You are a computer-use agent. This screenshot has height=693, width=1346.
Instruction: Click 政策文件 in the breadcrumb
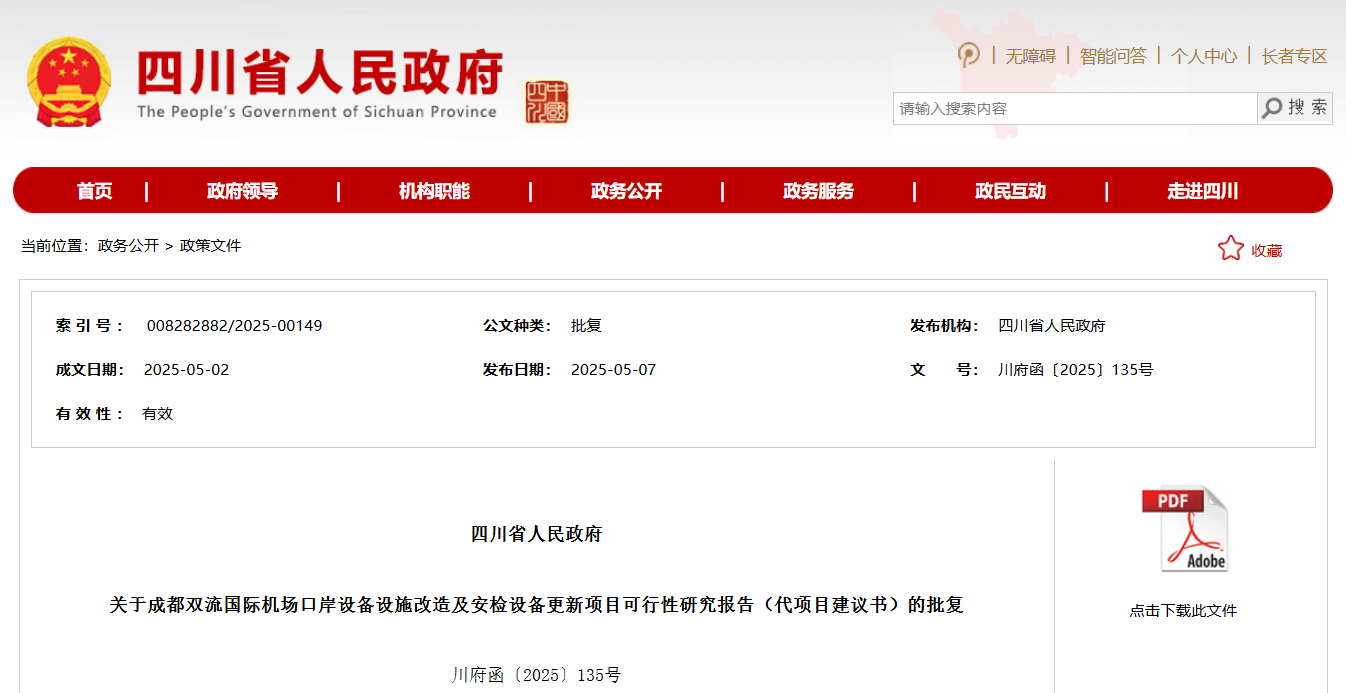(x=210, y=246)
